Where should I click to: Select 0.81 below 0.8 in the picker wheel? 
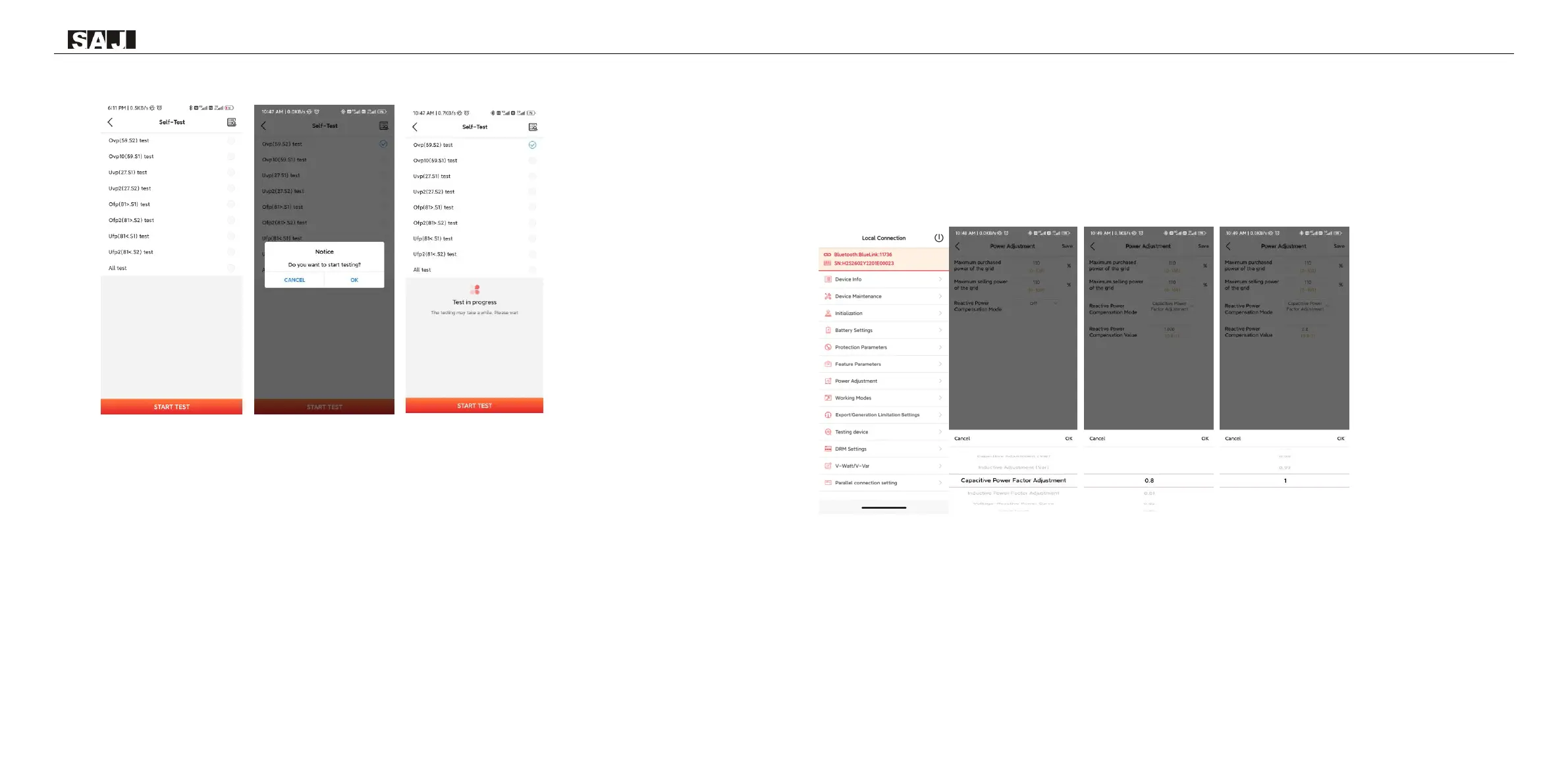[1149, 493]
